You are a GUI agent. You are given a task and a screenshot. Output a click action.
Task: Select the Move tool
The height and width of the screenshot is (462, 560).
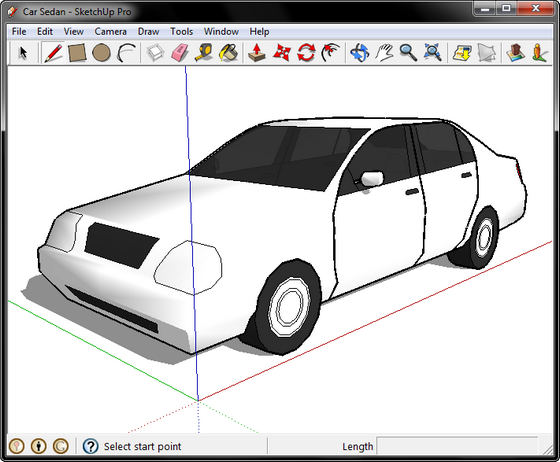point(282,53)
